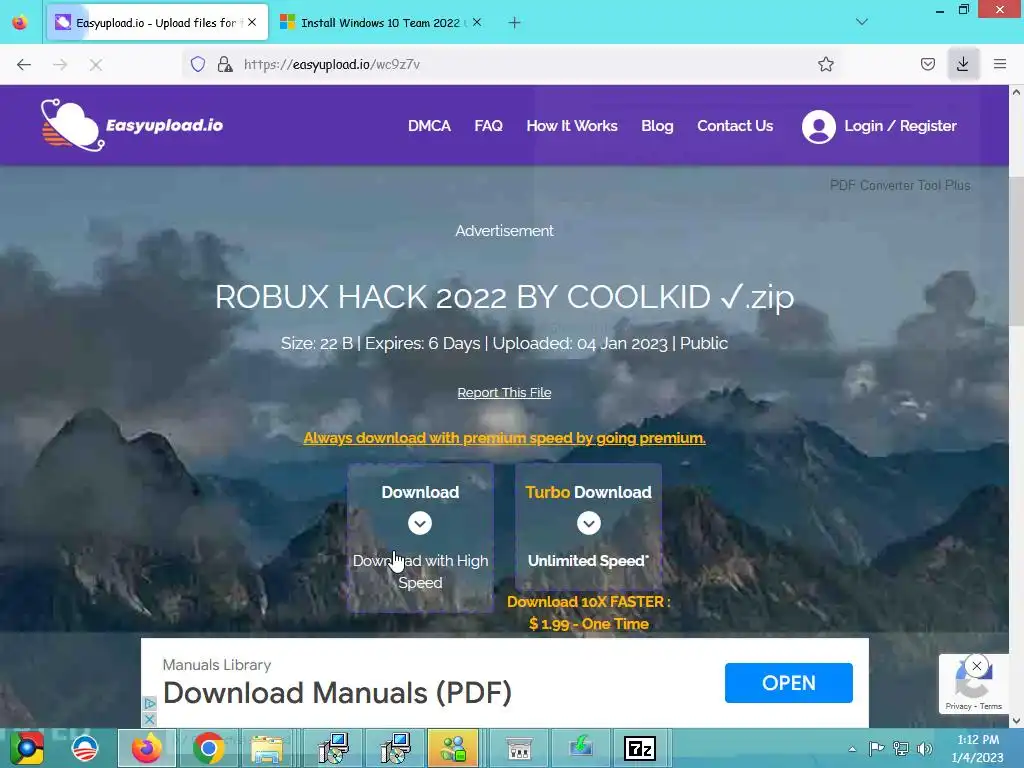Image resolution: width=1024 pixels, height=768 pixels.
Task: Click the down-arrow circle under Turbo Download
Action: [x=588, y=523]
